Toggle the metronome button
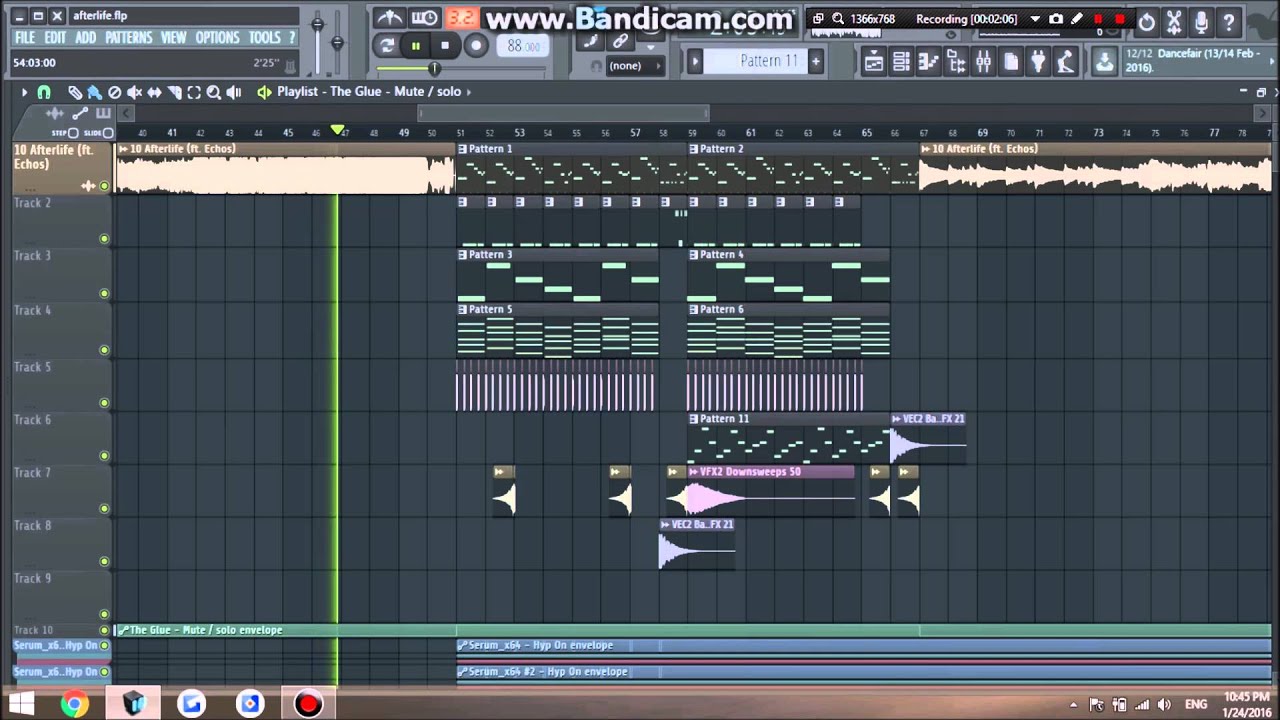 (389, 18)
